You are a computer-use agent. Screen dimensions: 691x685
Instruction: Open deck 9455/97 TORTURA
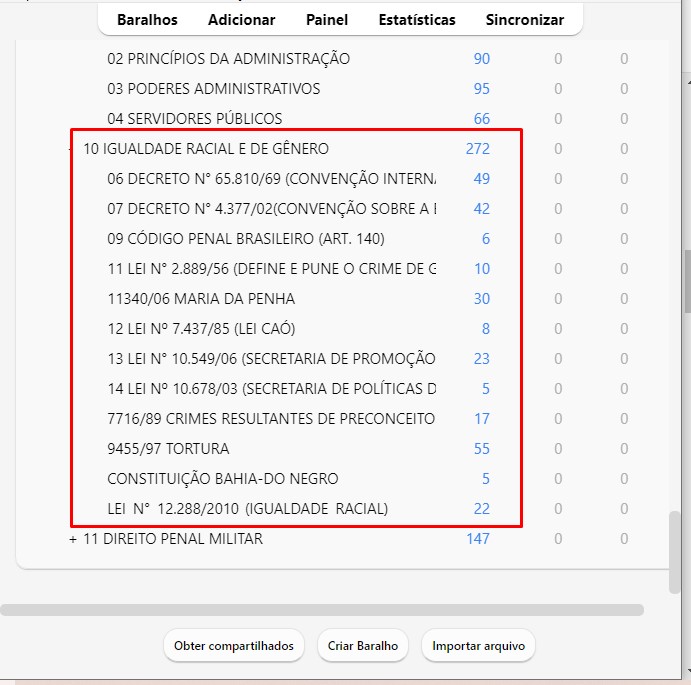pos(168,448)
